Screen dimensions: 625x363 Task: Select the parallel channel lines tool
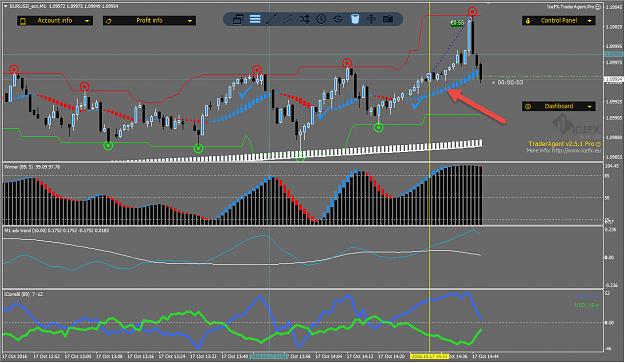288,19
